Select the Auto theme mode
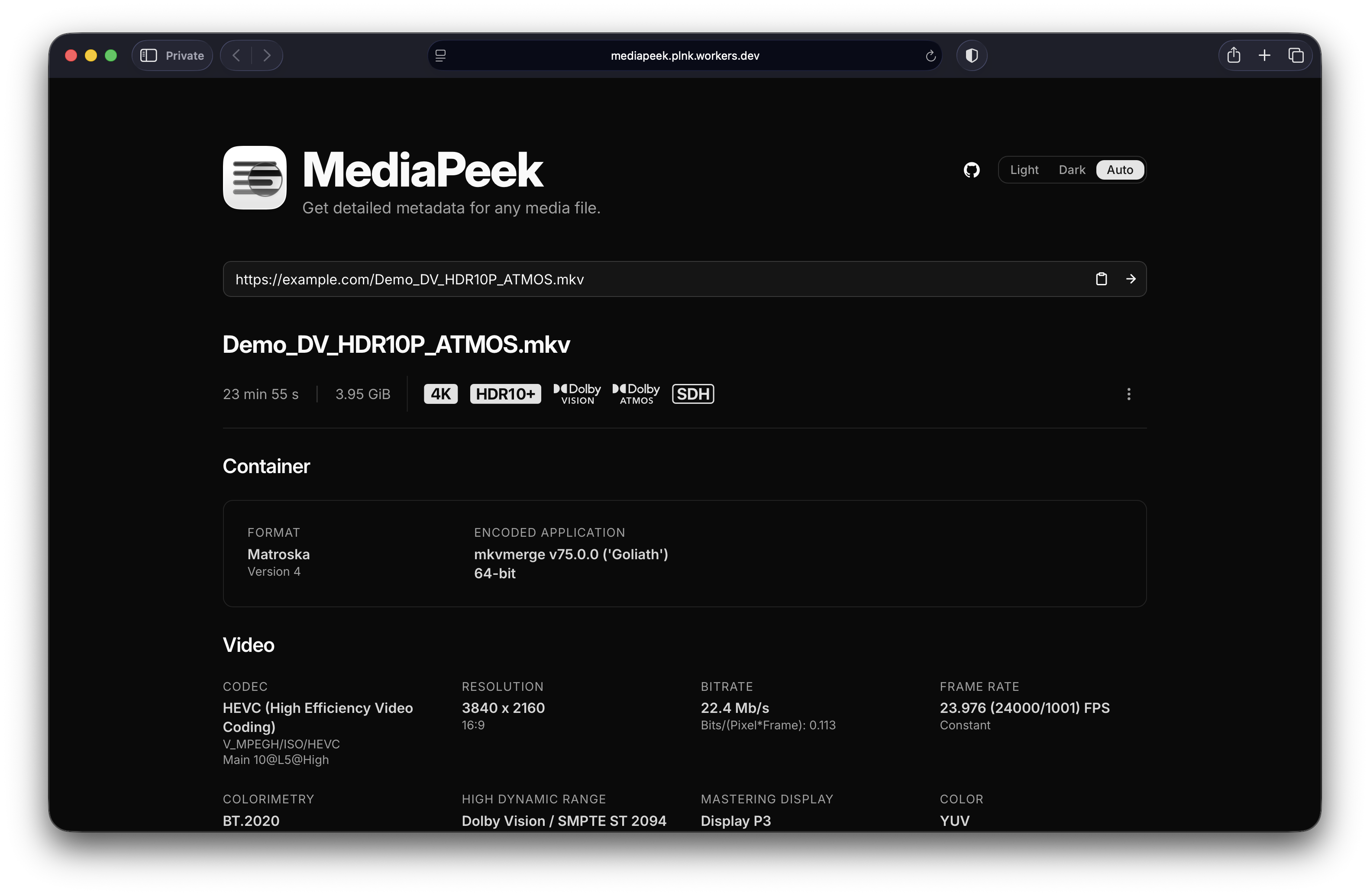The height and width of the screenshot is (896, 1370). (x=1118, y=170)
